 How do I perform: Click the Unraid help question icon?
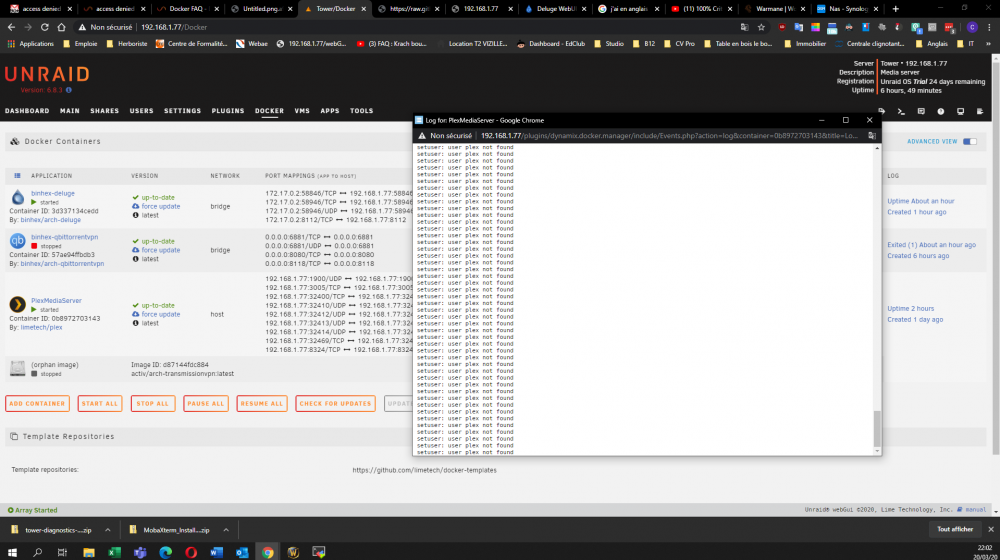941,111
